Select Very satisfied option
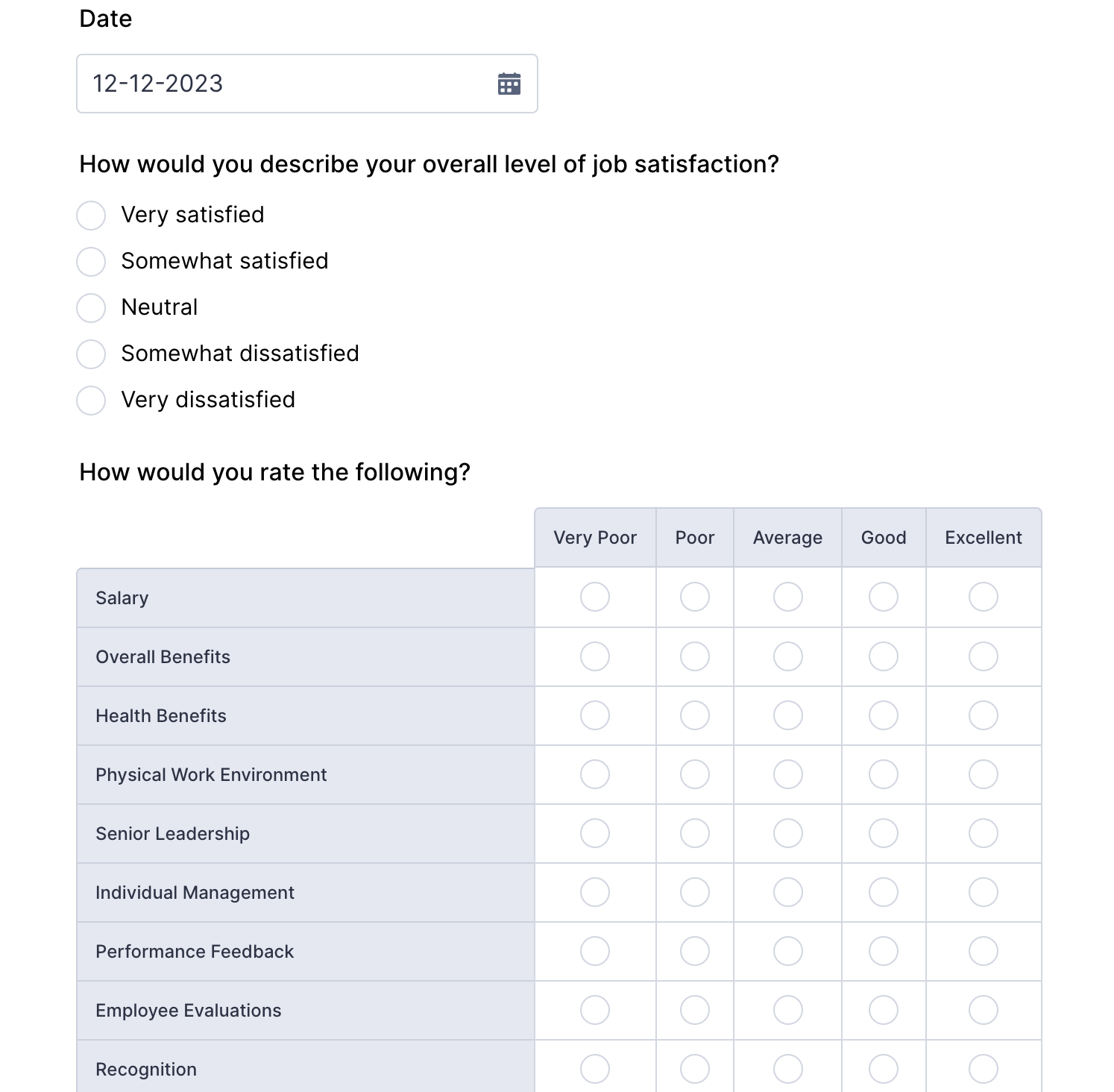This screenshot has width=1114, height=1092. 91,216
